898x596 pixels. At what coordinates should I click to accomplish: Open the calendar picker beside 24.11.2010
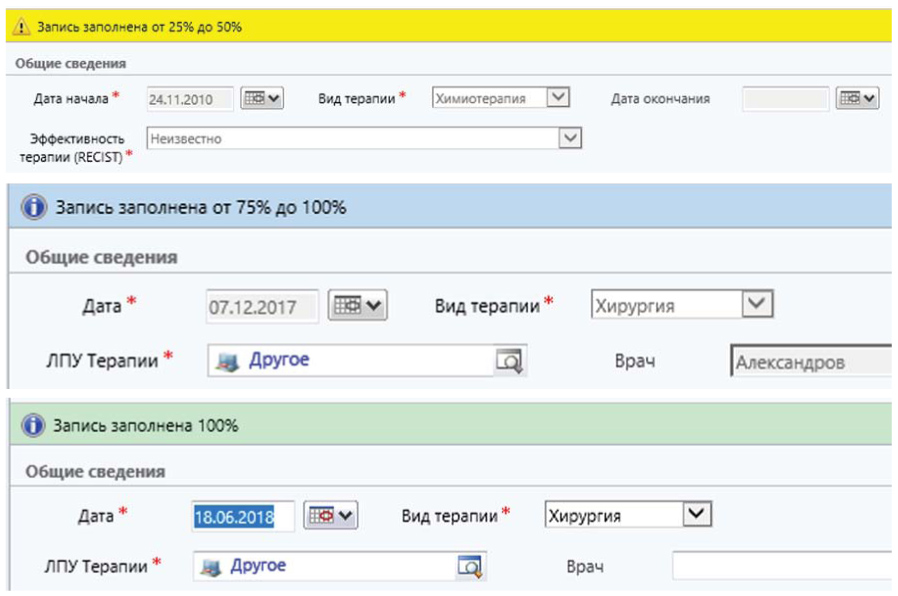pos(263,98)
